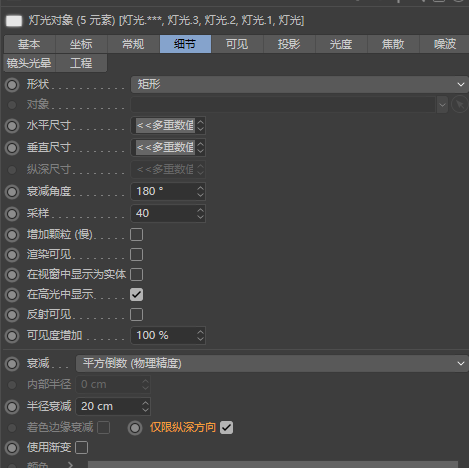Click the 水平尺寸 stepper arrows

tap(200, 126)
